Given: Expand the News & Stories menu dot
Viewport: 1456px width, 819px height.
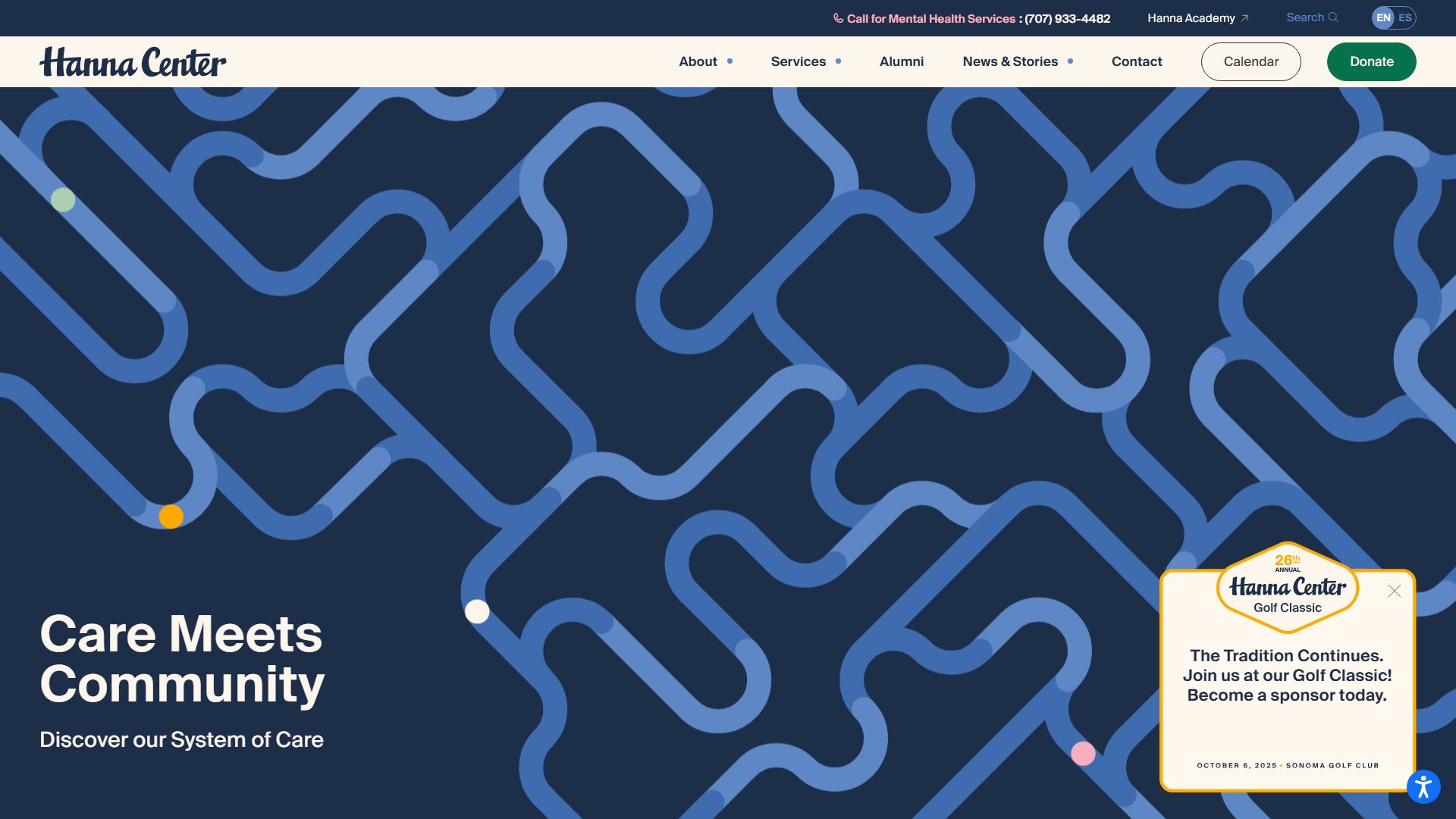Looking at the screenshot, I should point(1070,61).
